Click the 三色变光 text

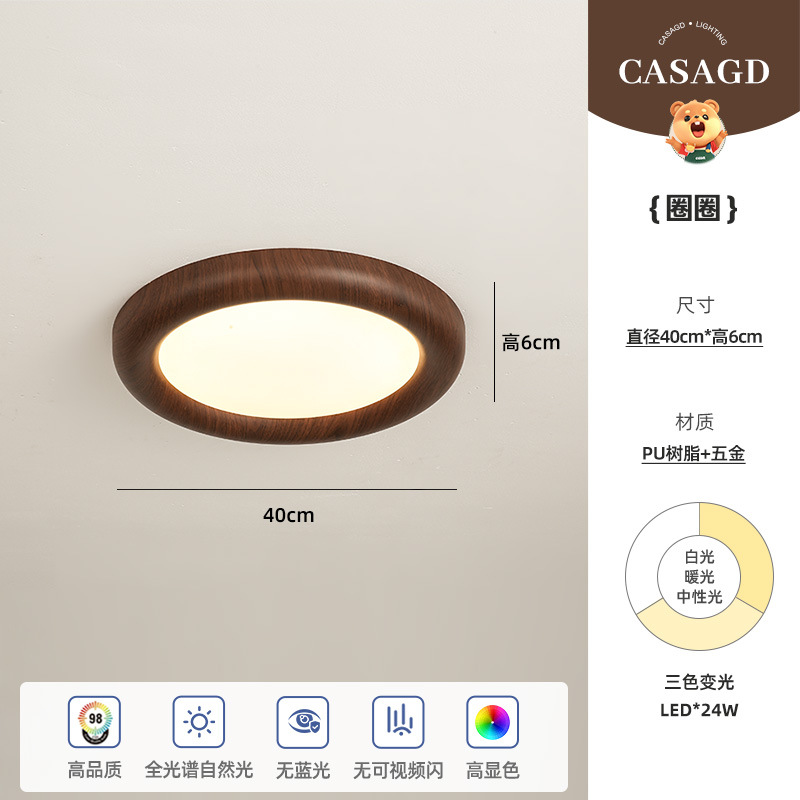[699, 682]
